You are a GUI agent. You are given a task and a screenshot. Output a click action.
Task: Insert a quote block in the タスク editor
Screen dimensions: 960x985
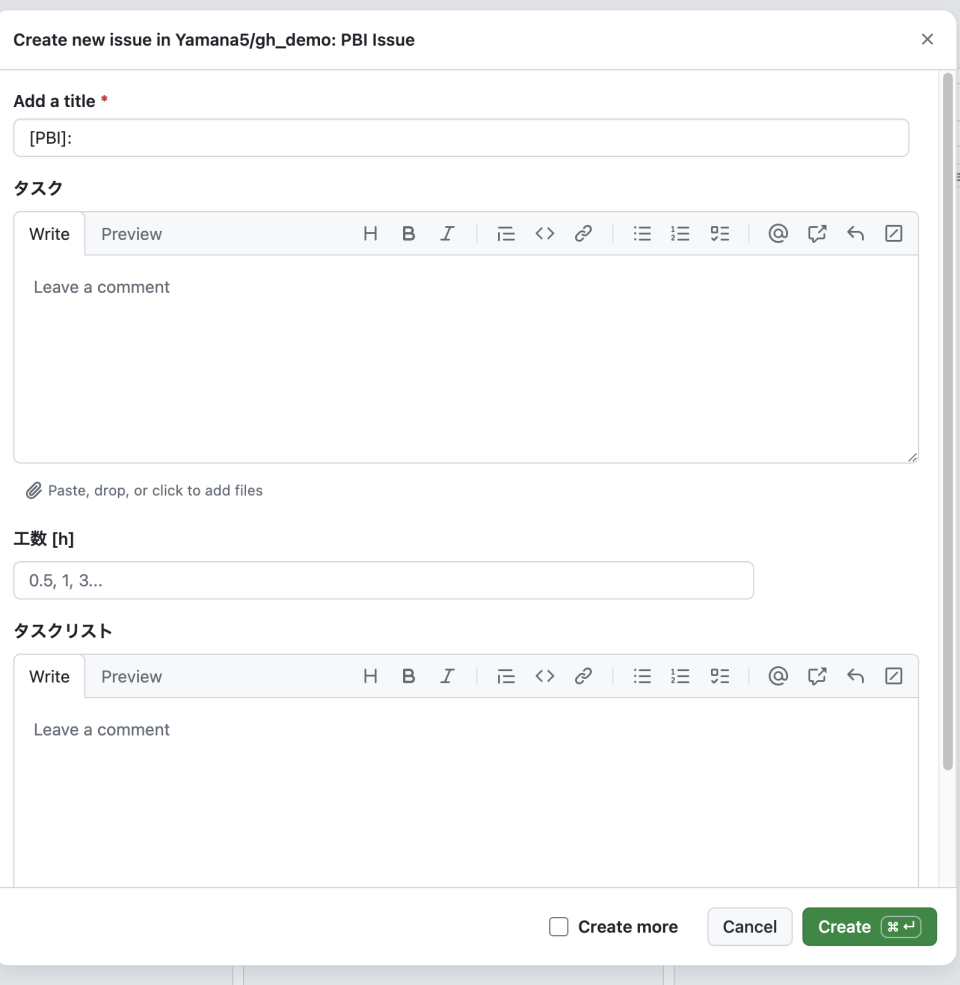[x=506, y=233]
